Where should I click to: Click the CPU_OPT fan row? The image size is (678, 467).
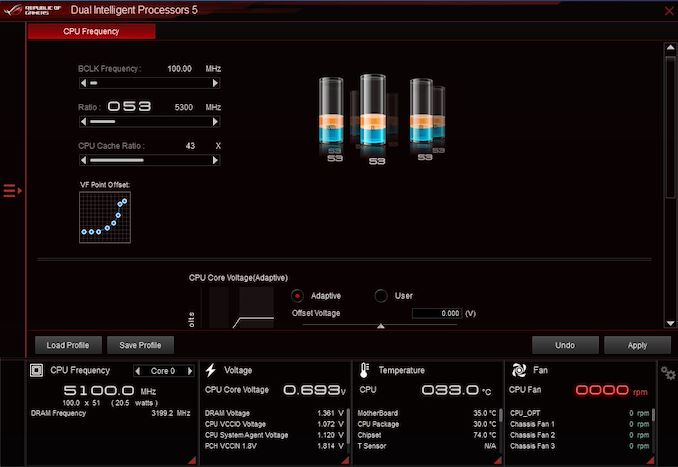(579, 413)
